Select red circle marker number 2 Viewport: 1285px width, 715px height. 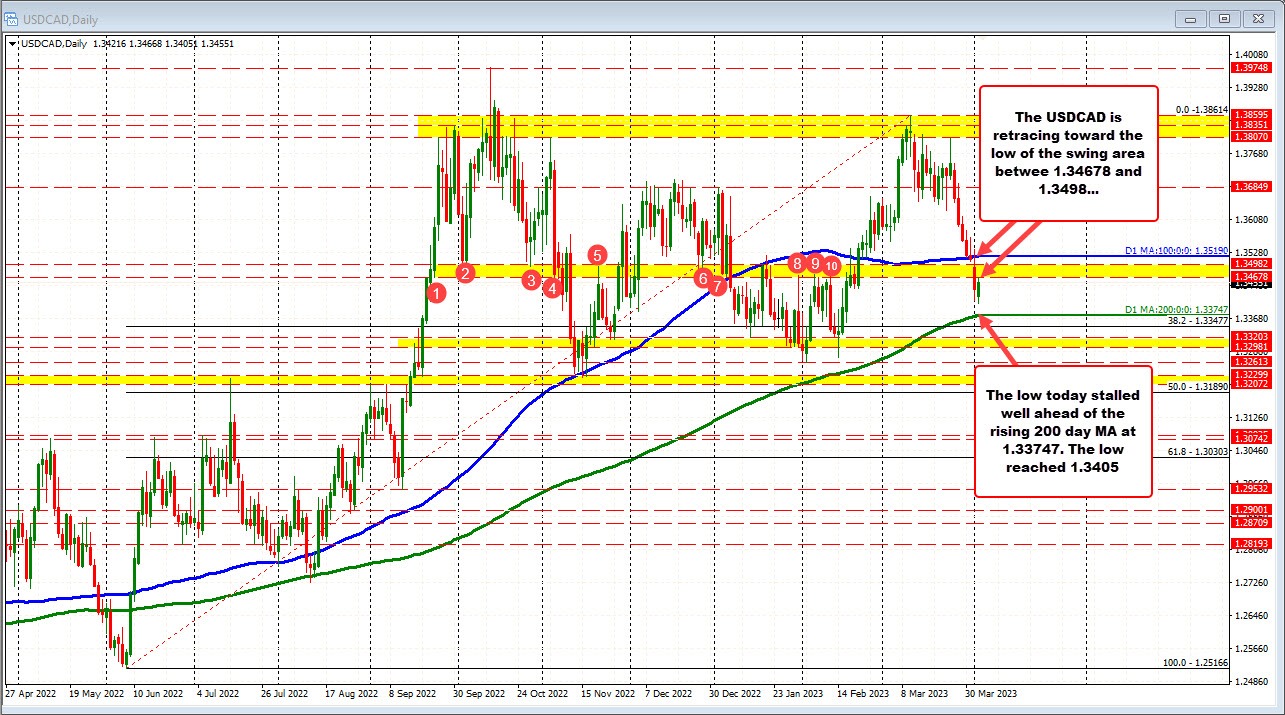click(465, 272)
